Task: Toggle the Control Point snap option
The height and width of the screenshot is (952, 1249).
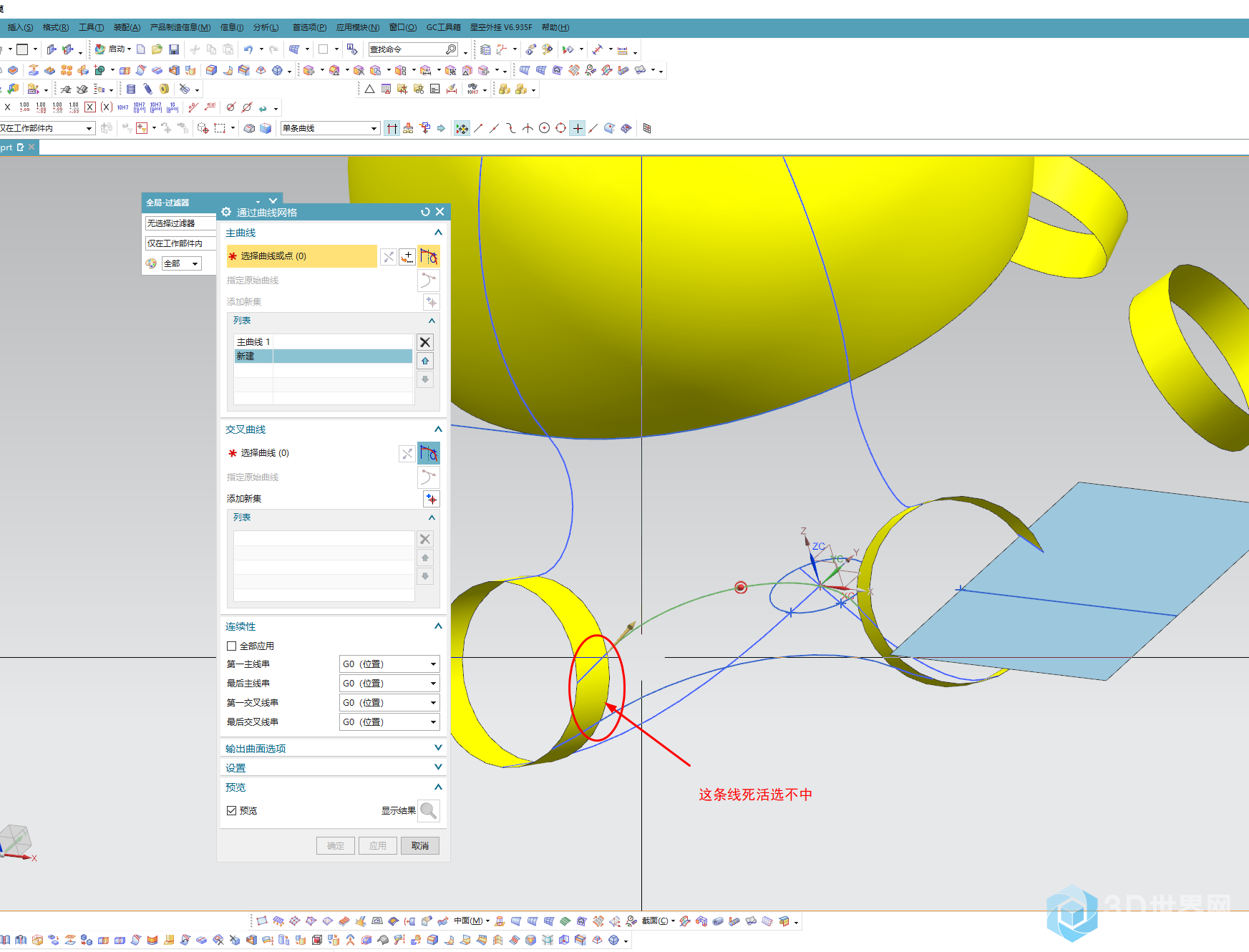Action: click(x=511, y=128)
